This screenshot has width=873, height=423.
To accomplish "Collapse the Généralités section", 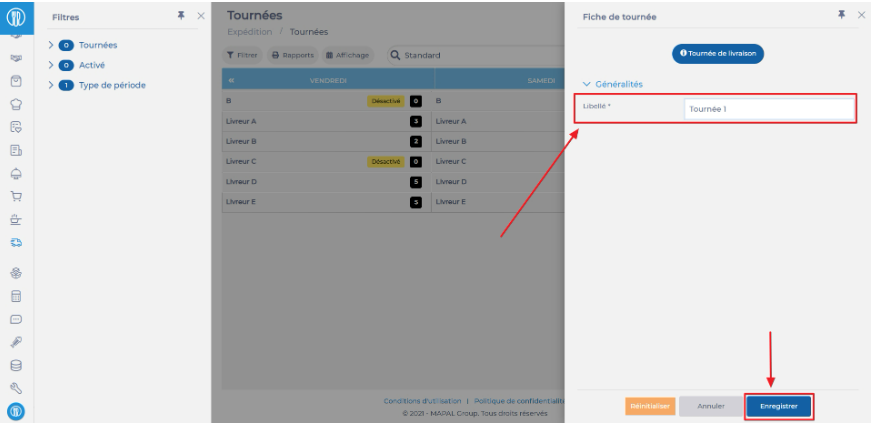I will [x=587, y=84].
